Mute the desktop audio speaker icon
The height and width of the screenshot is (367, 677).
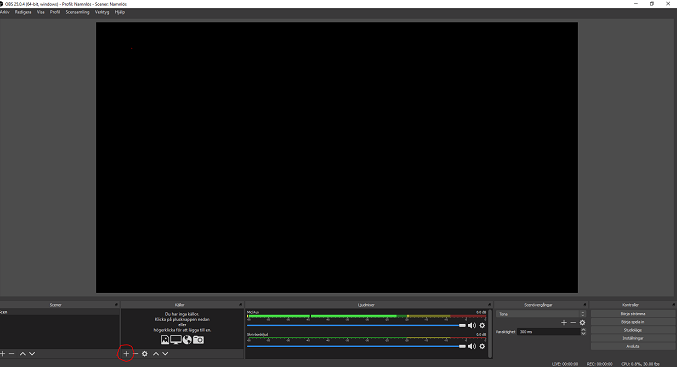point(472,346)
